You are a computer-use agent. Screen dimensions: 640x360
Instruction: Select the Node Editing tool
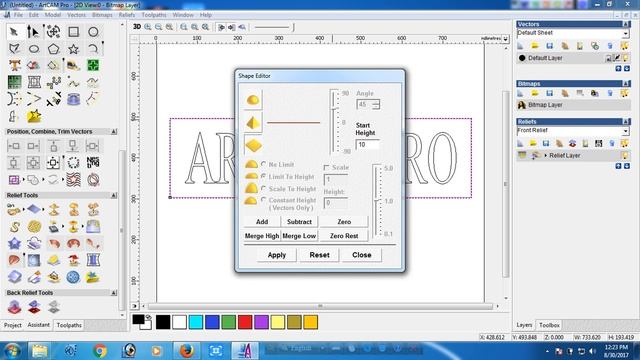(33, 32)
